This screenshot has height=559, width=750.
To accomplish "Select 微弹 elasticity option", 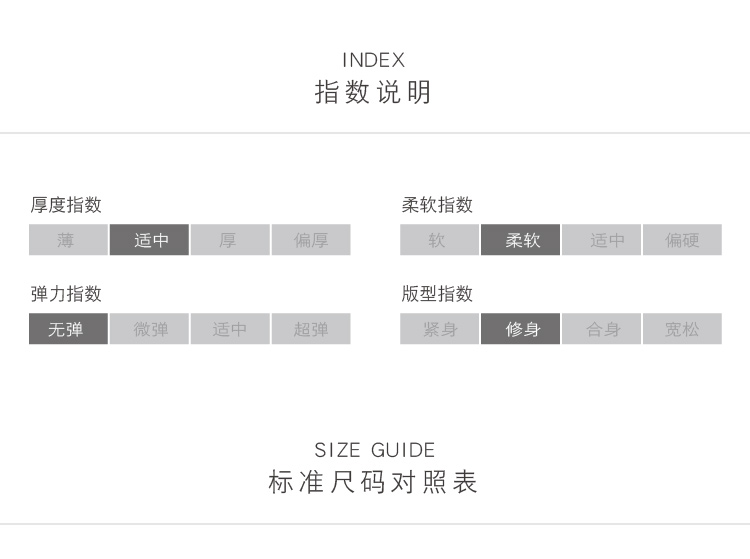I will 149,329.
